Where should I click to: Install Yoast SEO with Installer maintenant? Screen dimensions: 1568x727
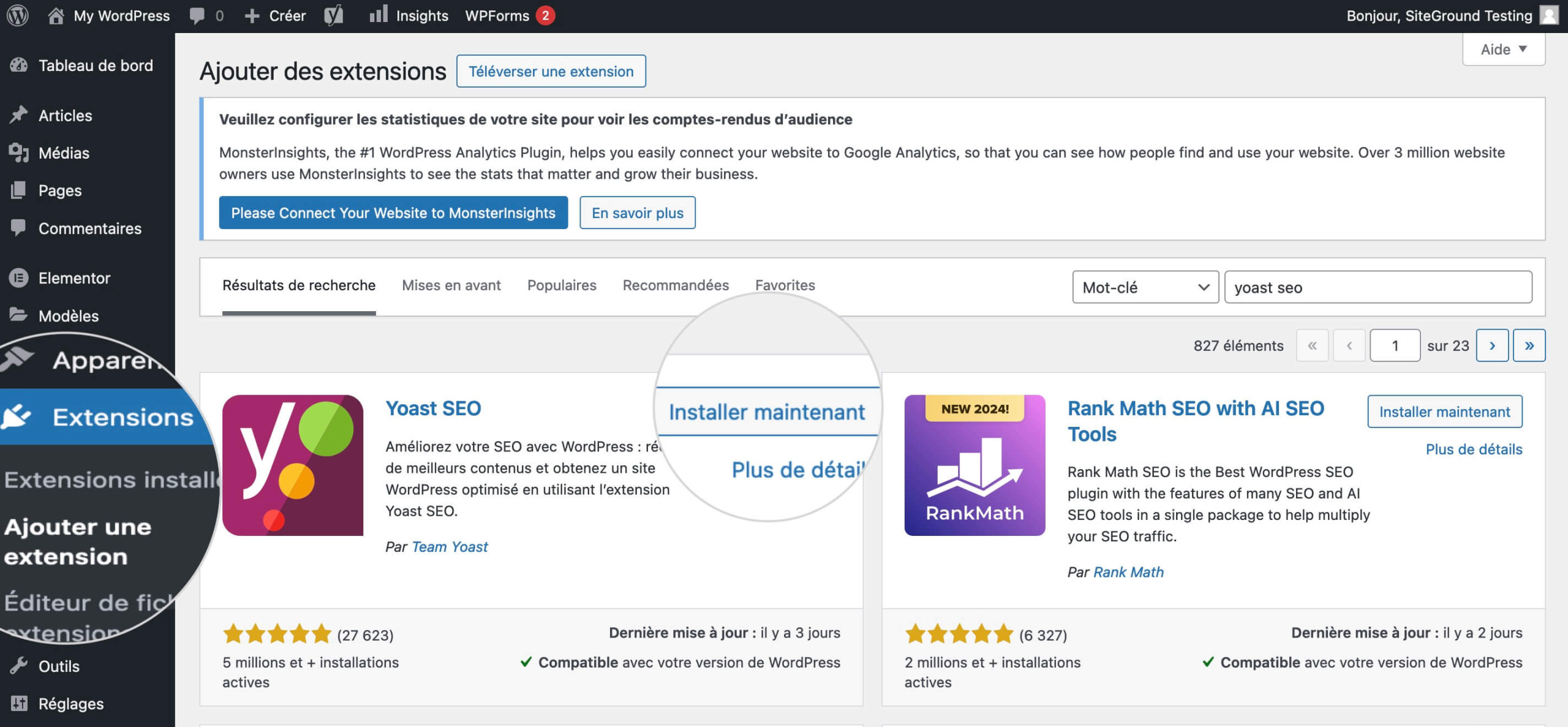tap(767, 412)
